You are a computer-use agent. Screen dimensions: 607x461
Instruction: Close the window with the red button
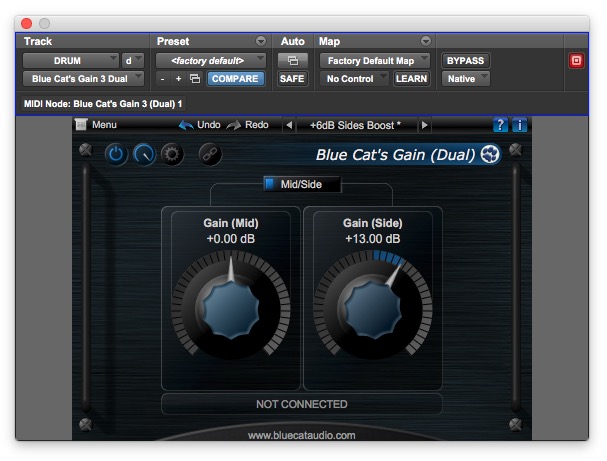tap(26, 24)
